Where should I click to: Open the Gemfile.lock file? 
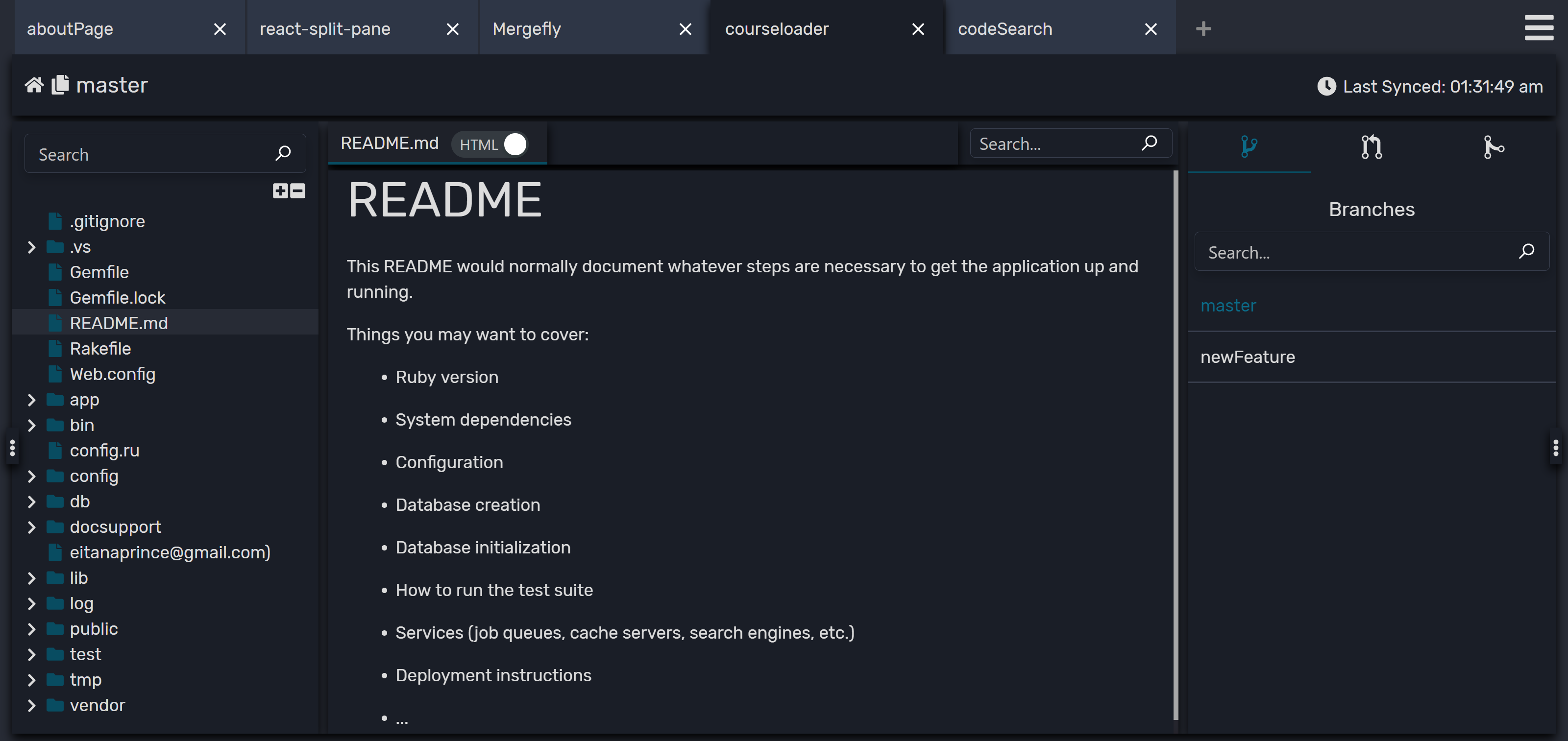pyautogui.click(x=117, y=297)
